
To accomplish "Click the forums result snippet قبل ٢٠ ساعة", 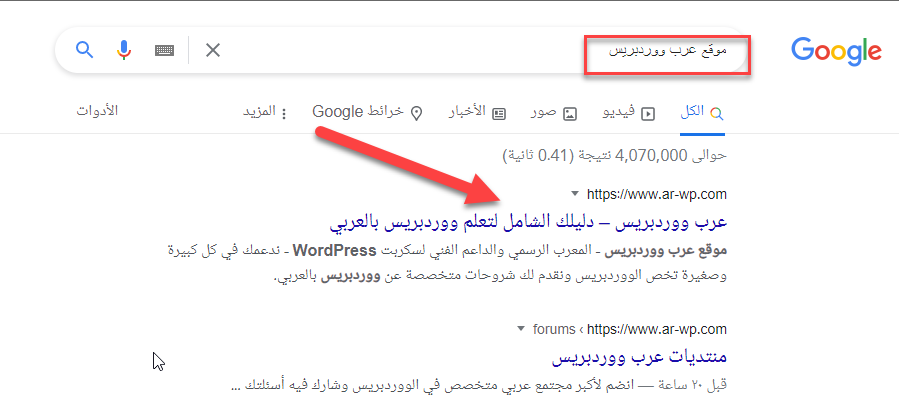I will click(478, 384).
